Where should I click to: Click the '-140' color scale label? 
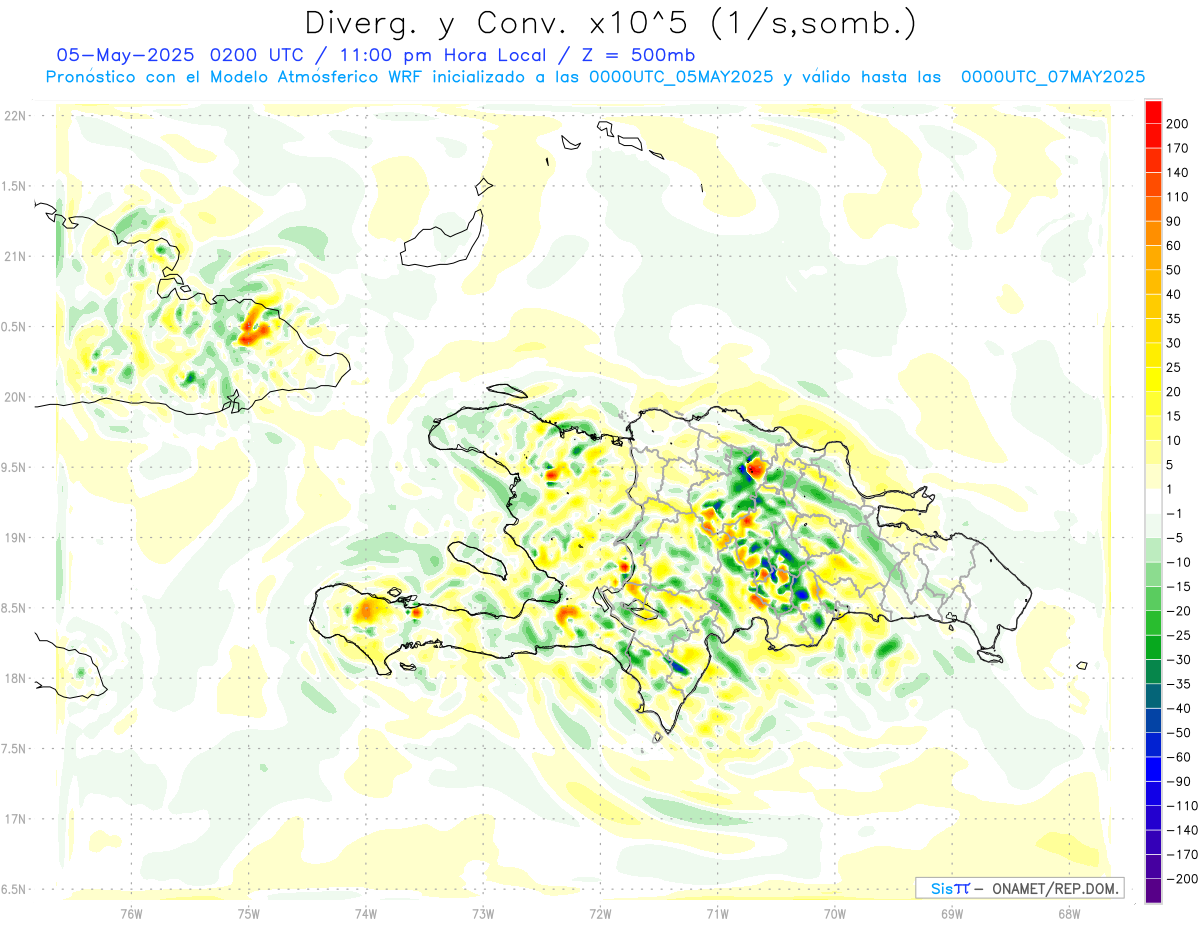tap(1181, 830)
